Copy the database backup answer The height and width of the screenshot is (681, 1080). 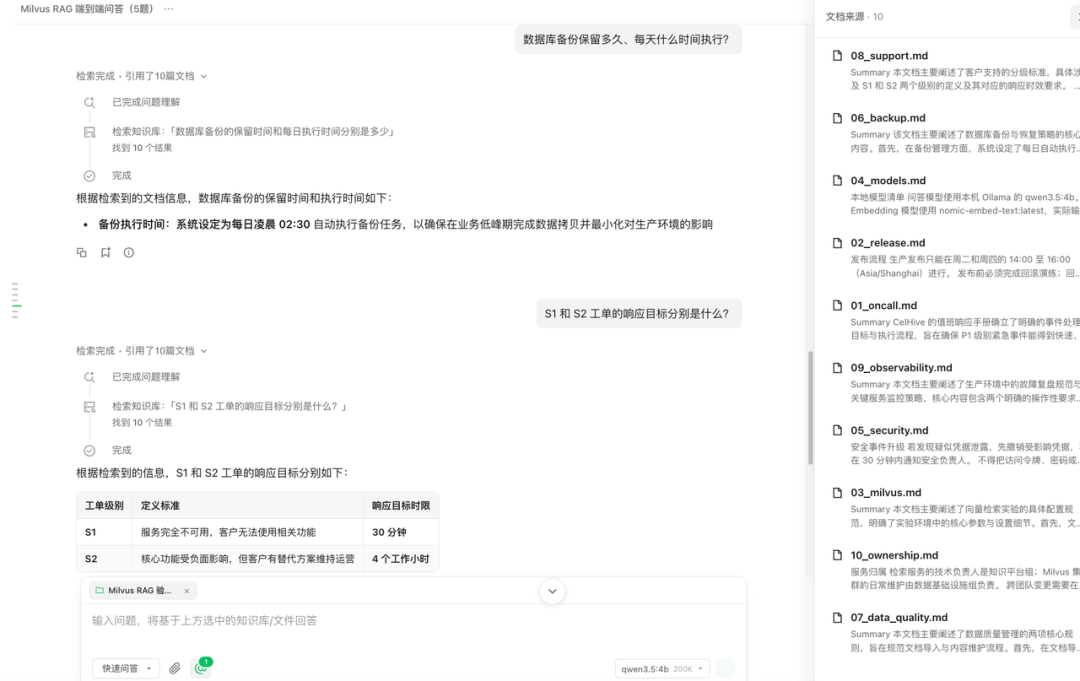click(x=82, y=253)
